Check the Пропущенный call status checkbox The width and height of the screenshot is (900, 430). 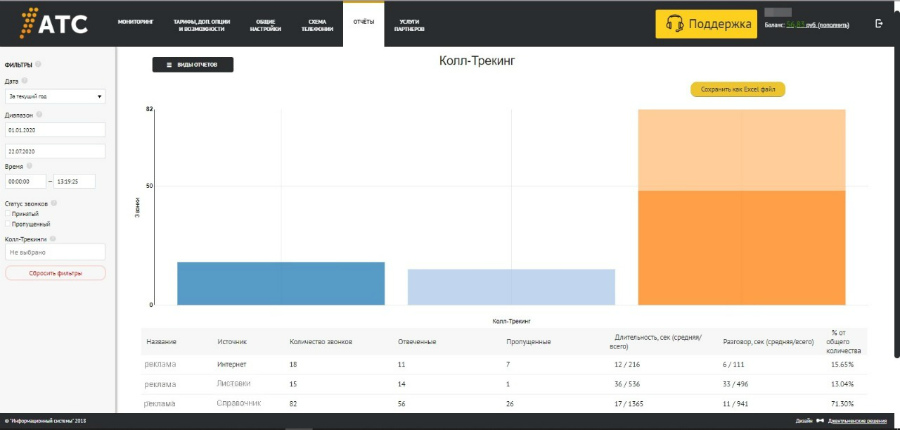pos(8,223)
